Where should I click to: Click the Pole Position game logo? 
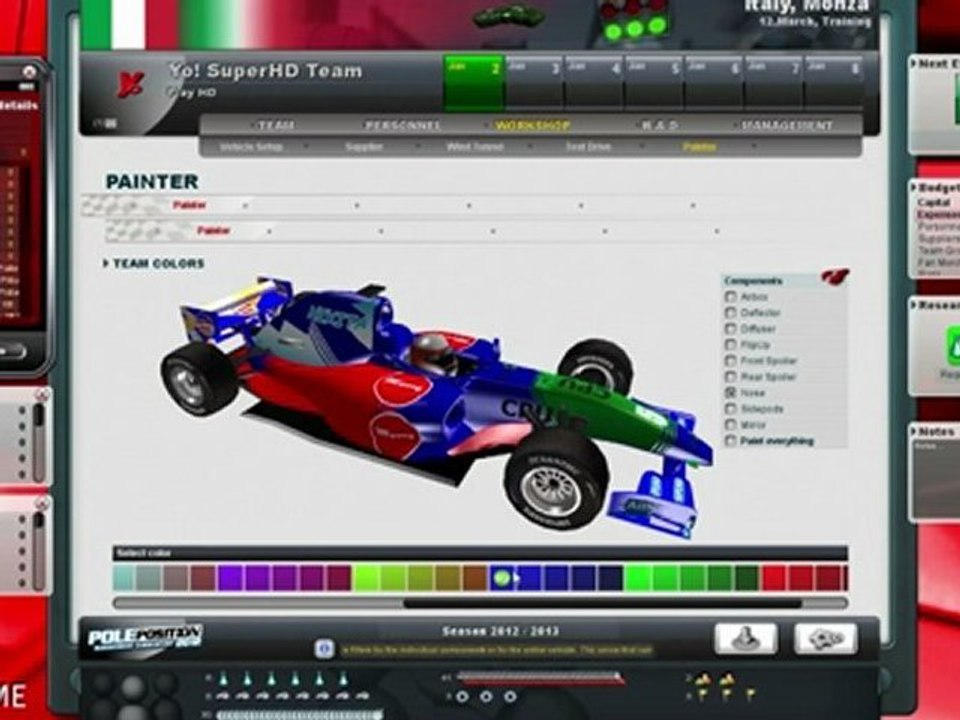click(x=144, y=639)
